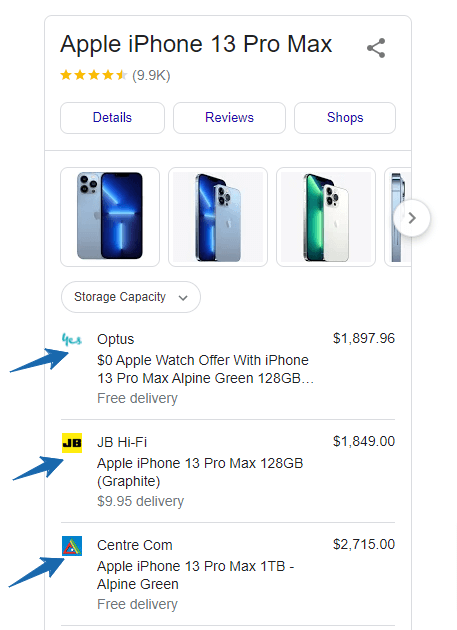Screen dimensions: 457x630
Task: Click the yellow JB Hi-Fi logo
Action: [x=72, y=443]
